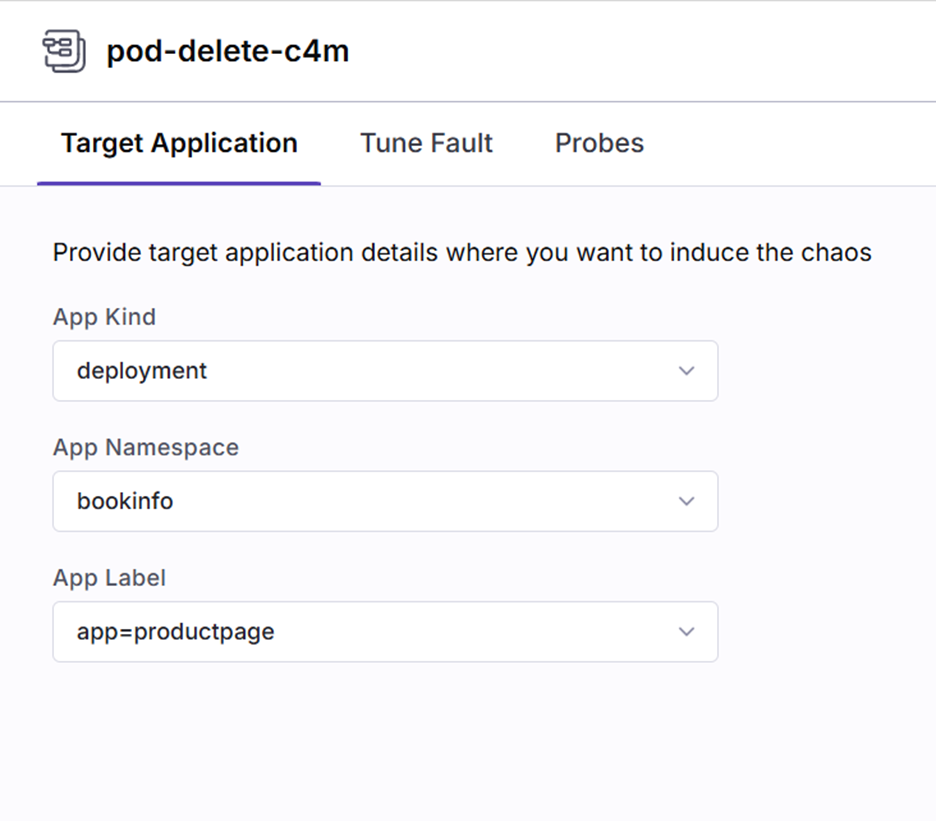Image resolution: width=936 pixels, height=821 pixels.
Task: Click the chevron arrow in App Label field
Action: coord(686,632)
